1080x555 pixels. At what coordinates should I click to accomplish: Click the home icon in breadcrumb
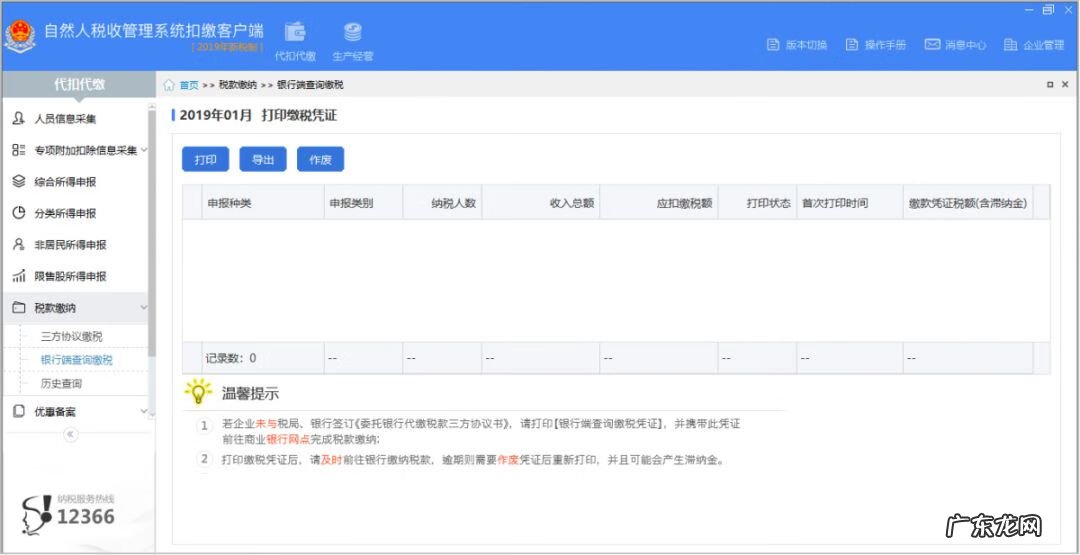pyautogui.click(x=169, y=85)
